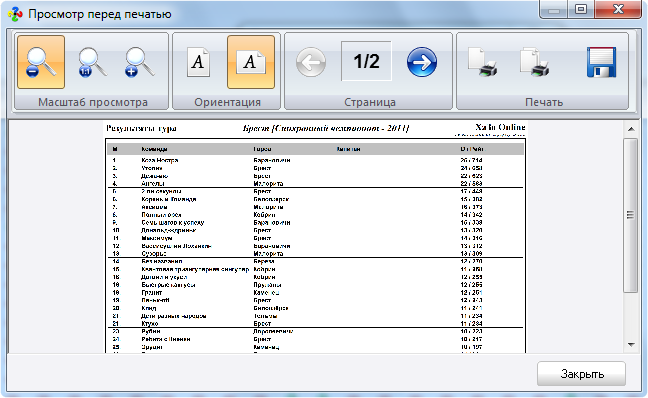The image size is (648, 398).
Task: Click the Масштаб просмотра group label
Action: (x=93, y=102)
